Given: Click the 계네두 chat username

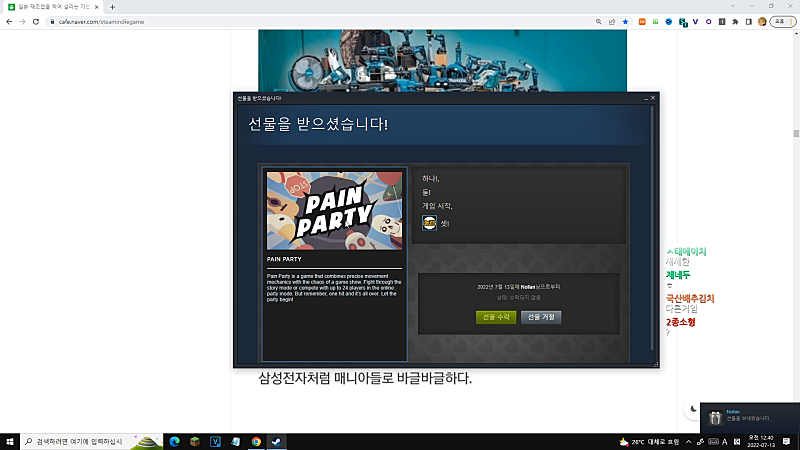Looking at the screenshot, I should (x=678, y=275).
